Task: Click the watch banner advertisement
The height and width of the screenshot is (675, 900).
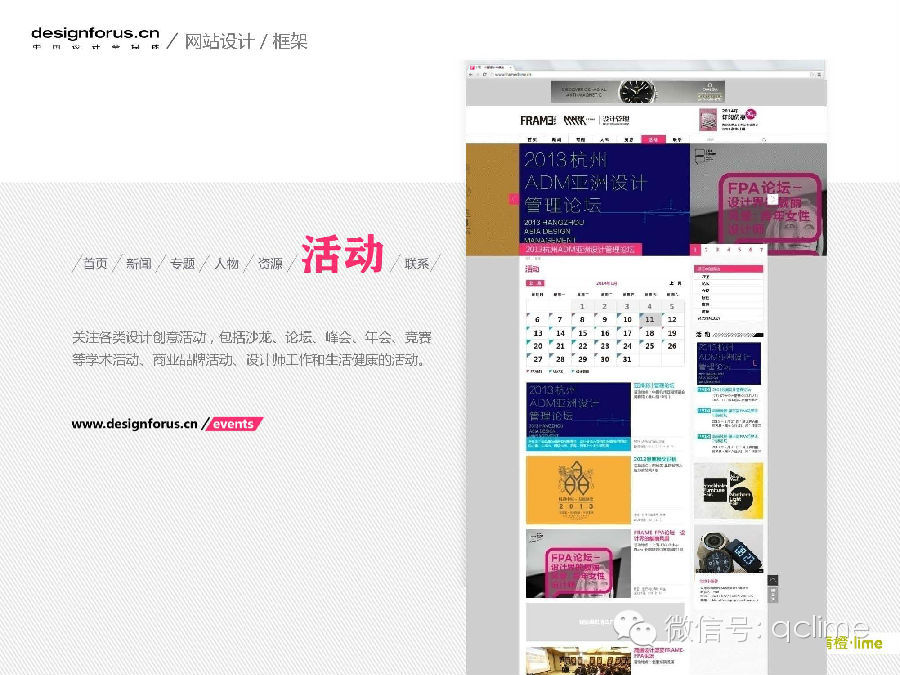Action: (x=638, y=92)
